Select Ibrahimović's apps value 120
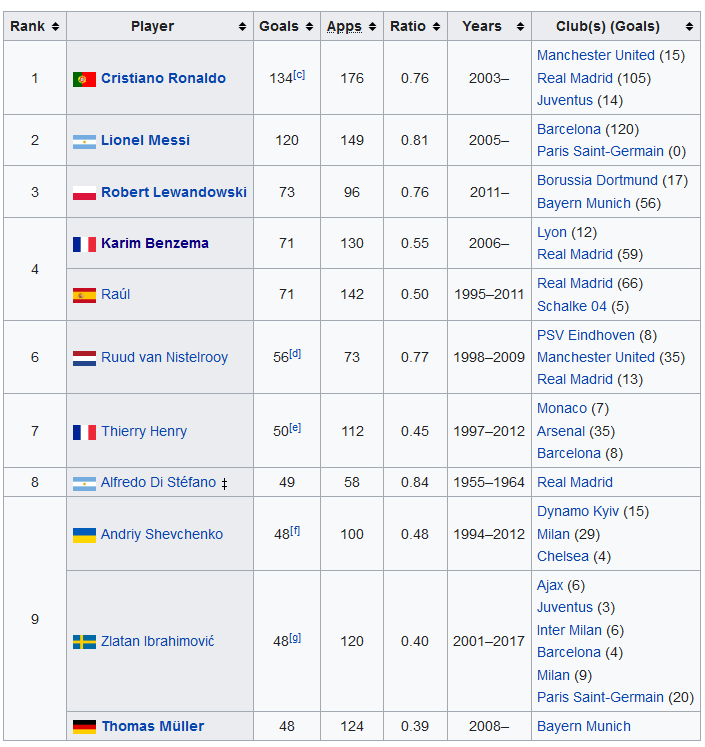 pyautogui.click(x=352, y=641)
